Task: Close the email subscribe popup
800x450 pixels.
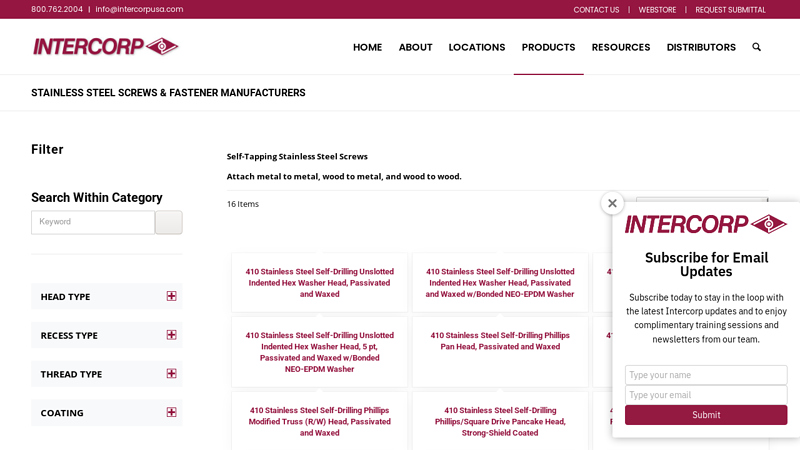Action: pos(612,203)
